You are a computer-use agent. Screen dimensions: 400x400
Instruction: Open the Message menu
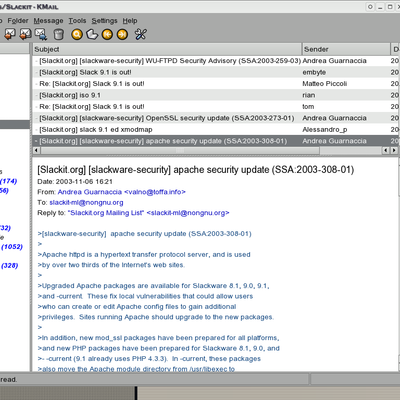click(48, 21)
